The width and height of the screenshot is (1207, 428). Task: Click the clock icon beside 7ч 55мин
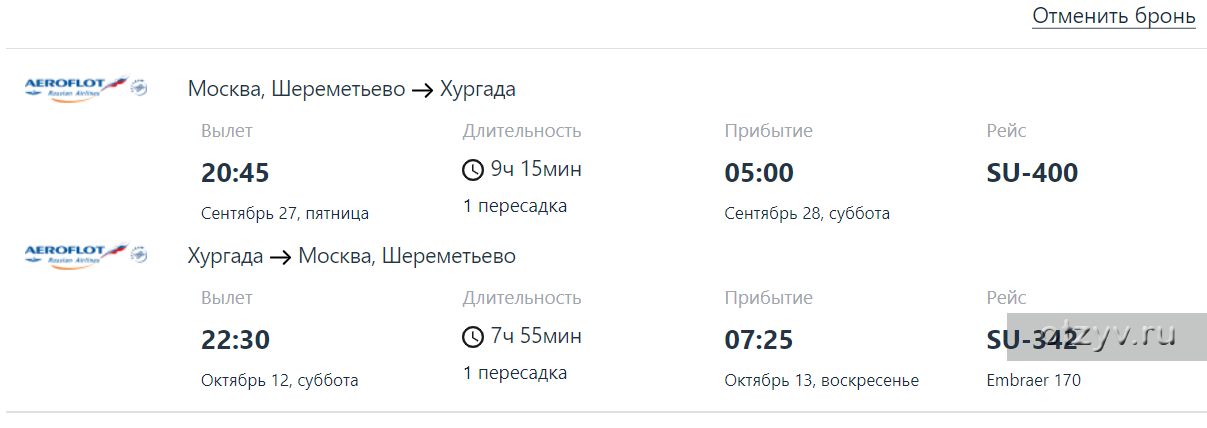pos(473,337)
